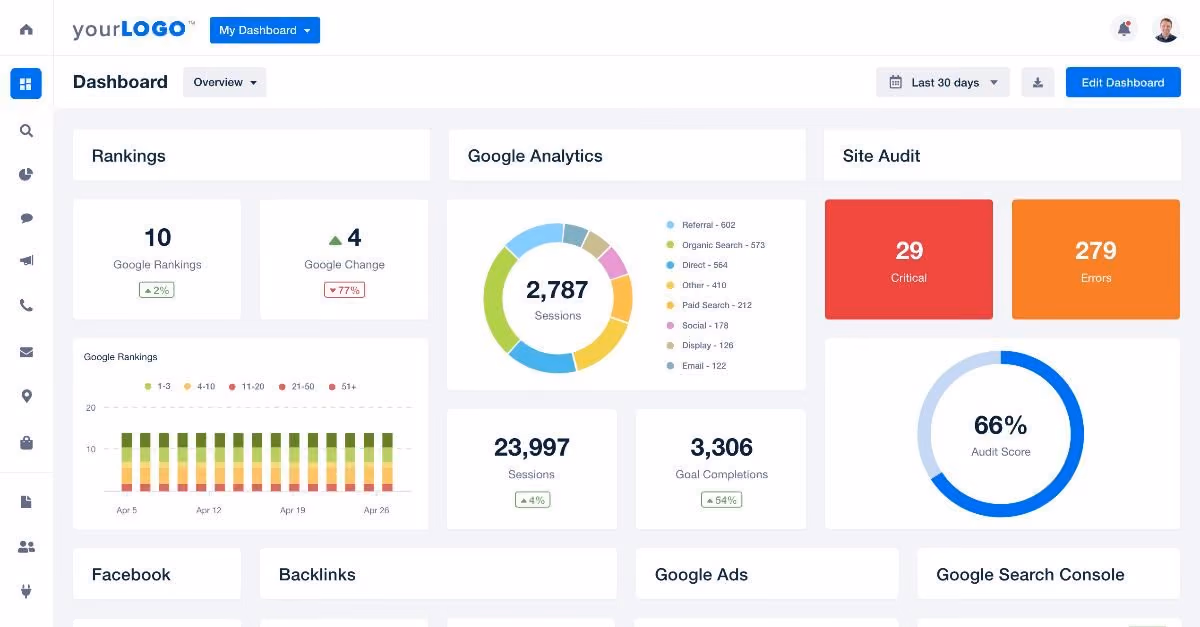Click the red 29 Critical card
Image resolution: width=1200 pixels, height=627 pixels.
[909, 259]
